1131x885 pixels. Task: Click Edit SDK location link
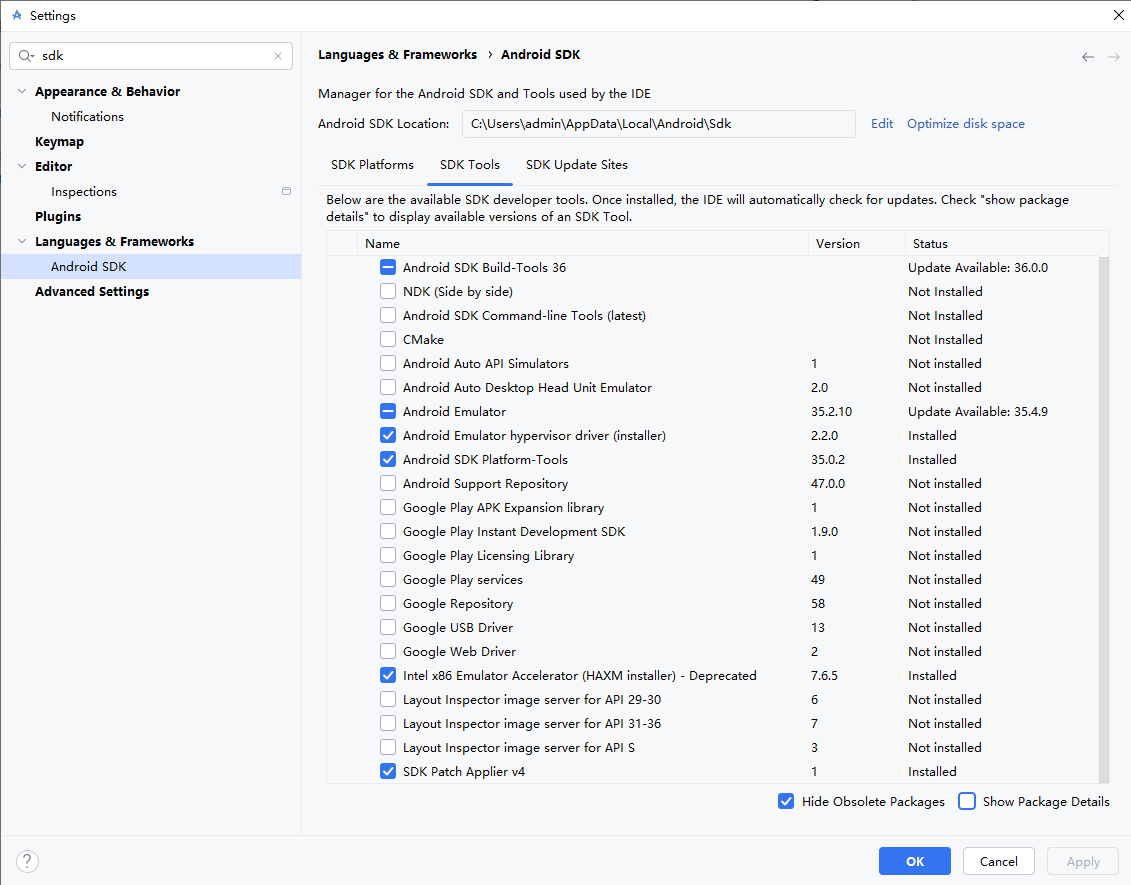881,123
